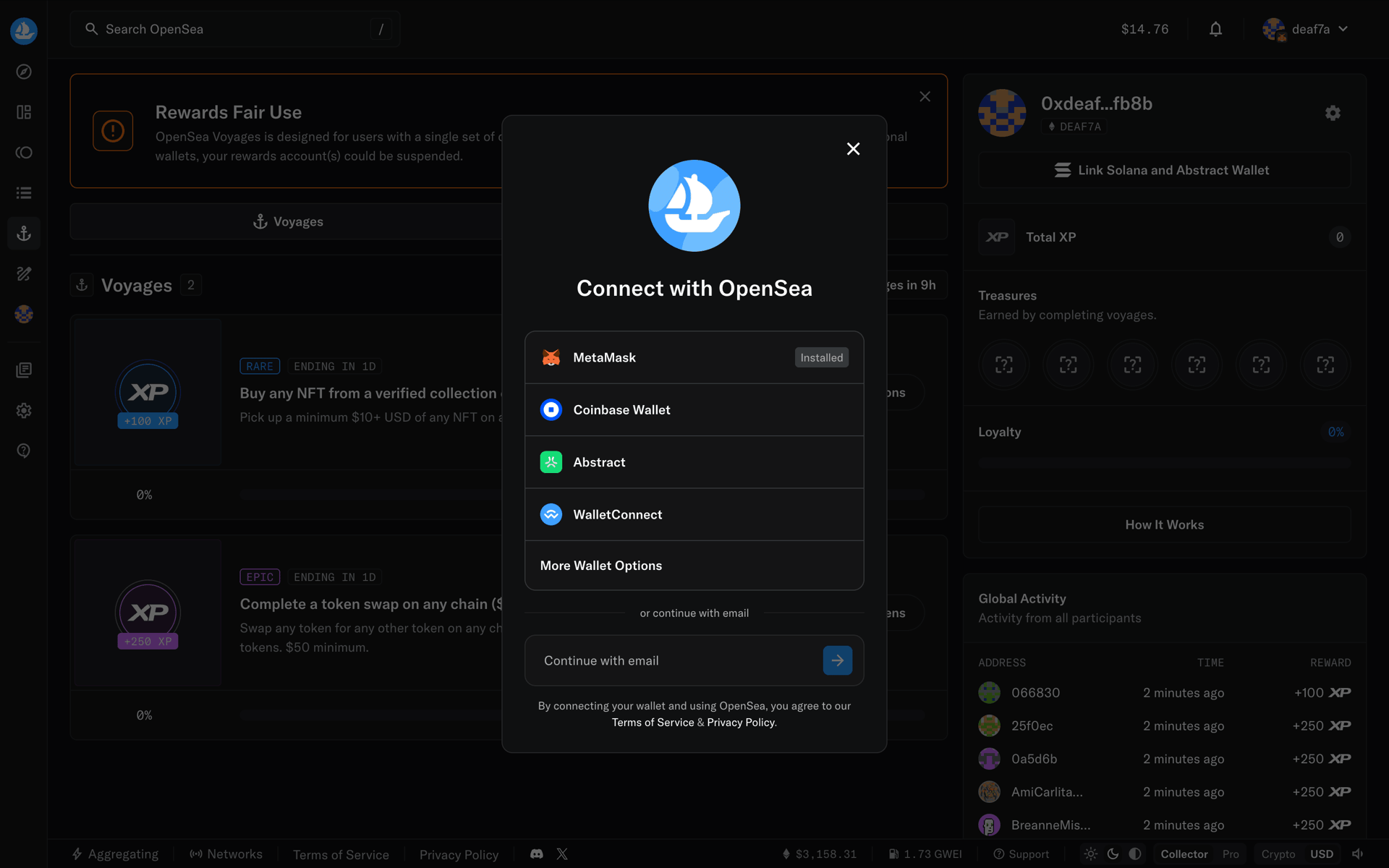Switch to the Voyages tab
Screen dimensions: 1389x868
click(288, 221)
